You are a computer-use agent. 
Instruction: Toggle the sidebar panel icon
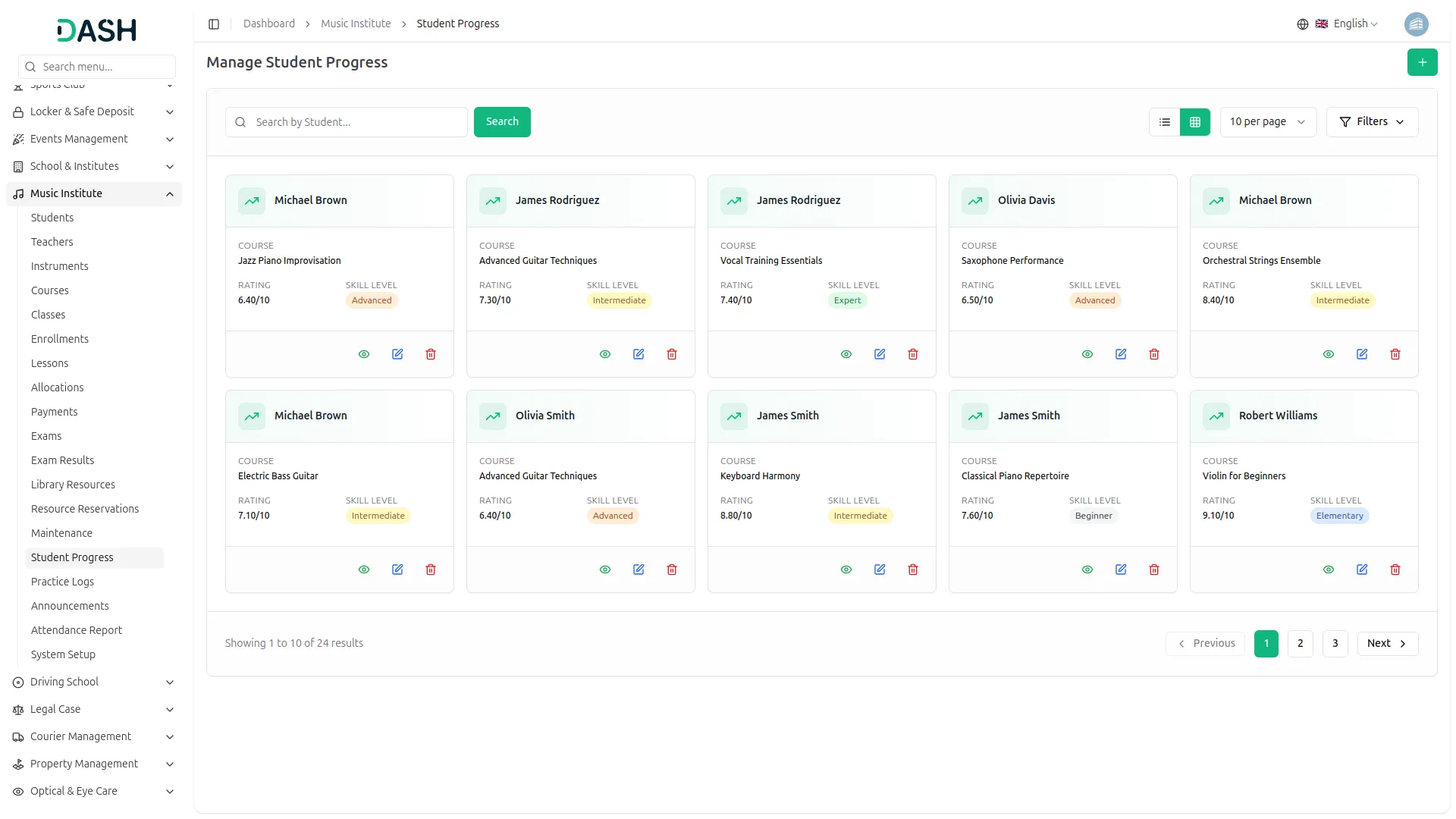click(x=214, y=24)
